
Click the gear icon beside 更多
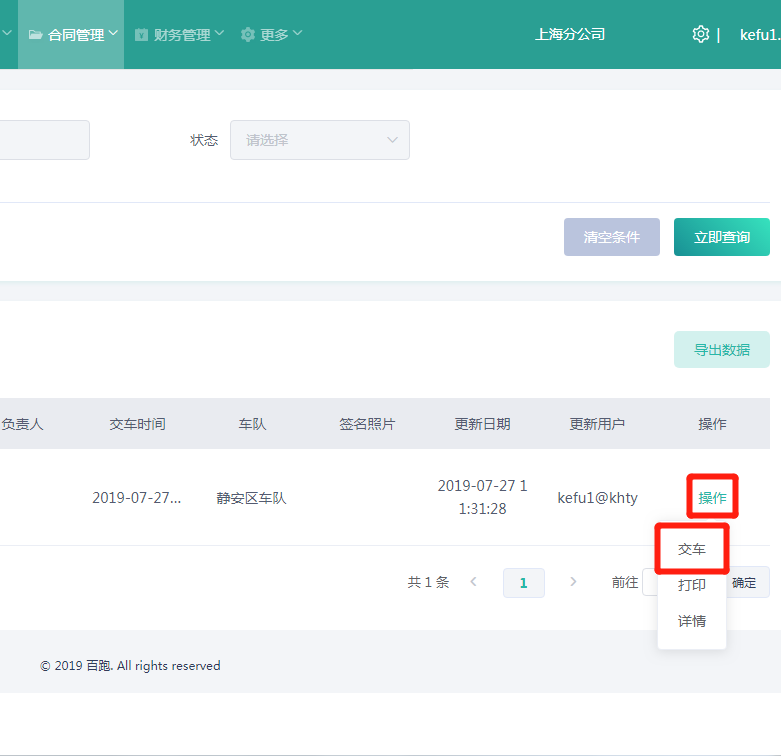(x=248, y=35)
